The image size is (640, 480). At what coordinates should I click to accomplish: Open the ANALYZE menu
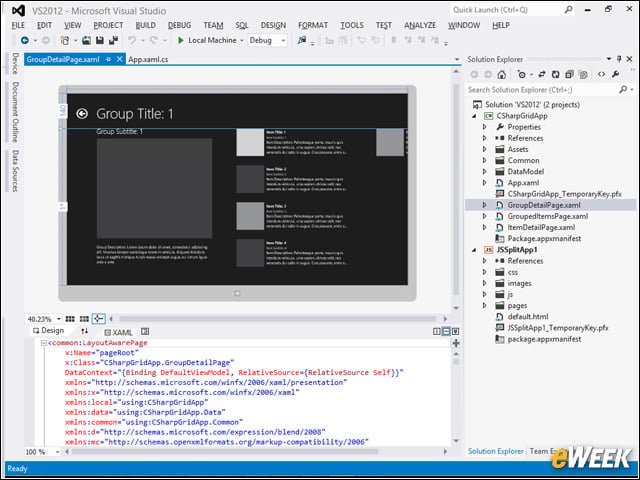tap(420, 25)
